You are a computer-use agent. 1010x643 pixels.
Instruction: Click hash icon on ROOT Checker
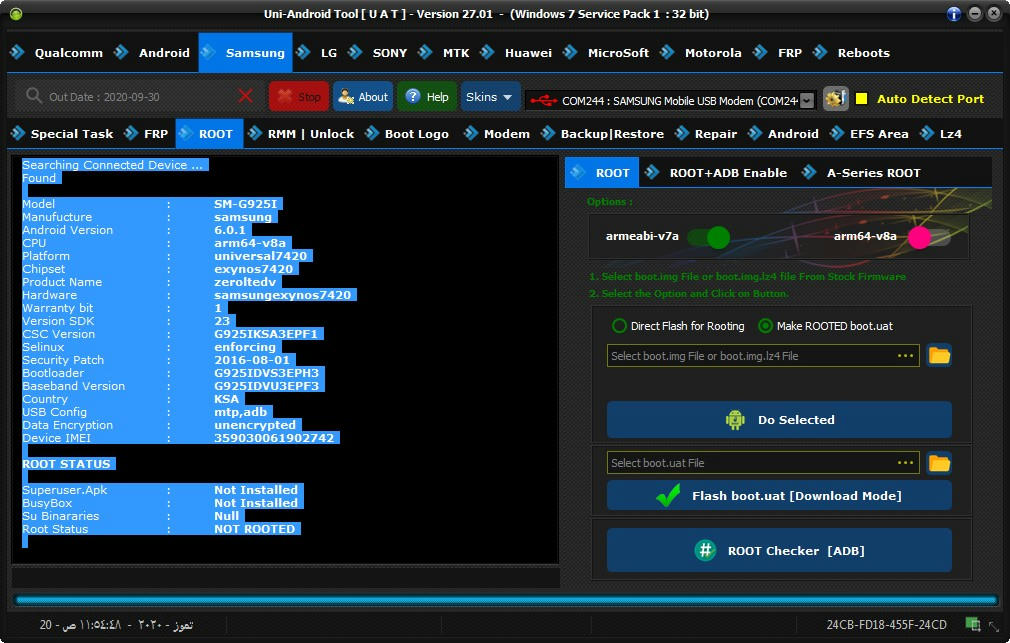705,550
